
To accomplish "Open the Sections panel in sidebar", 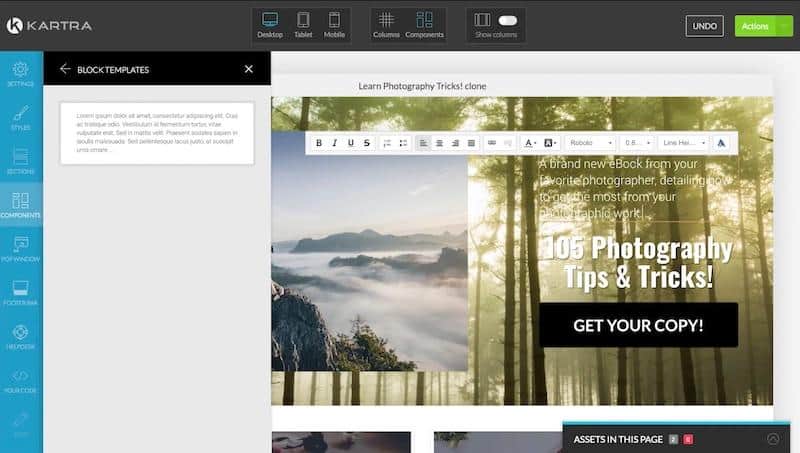I will pos(21,161).
